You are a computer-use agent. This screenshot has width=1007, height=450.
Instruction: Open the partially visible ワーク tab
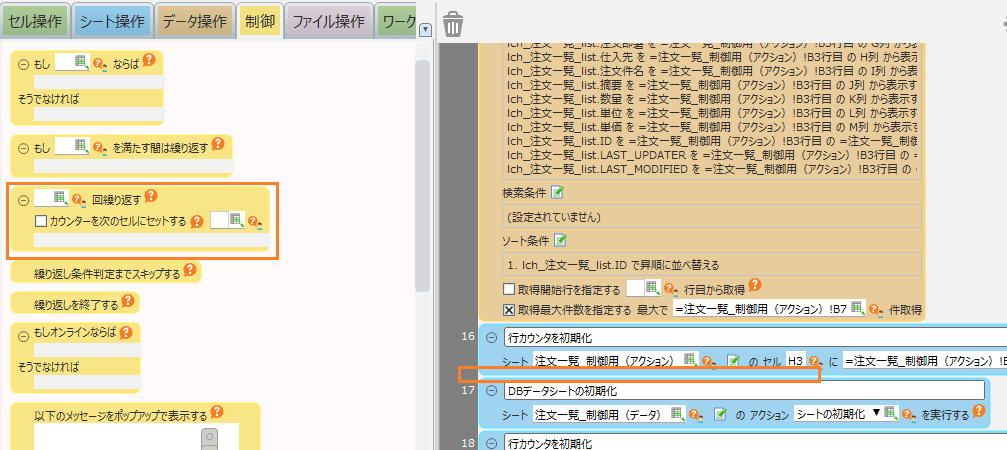point(398,22)
